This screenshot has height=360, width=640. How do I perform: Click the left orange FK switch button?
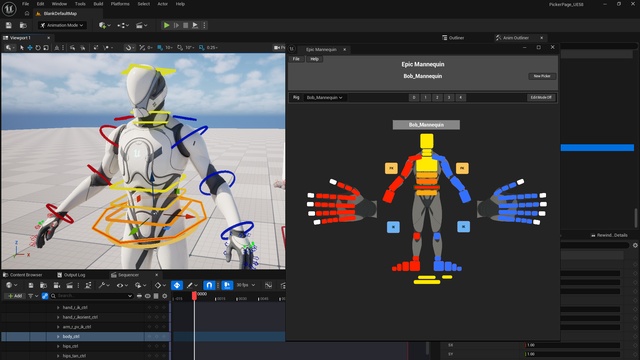(x=391, y=168)
